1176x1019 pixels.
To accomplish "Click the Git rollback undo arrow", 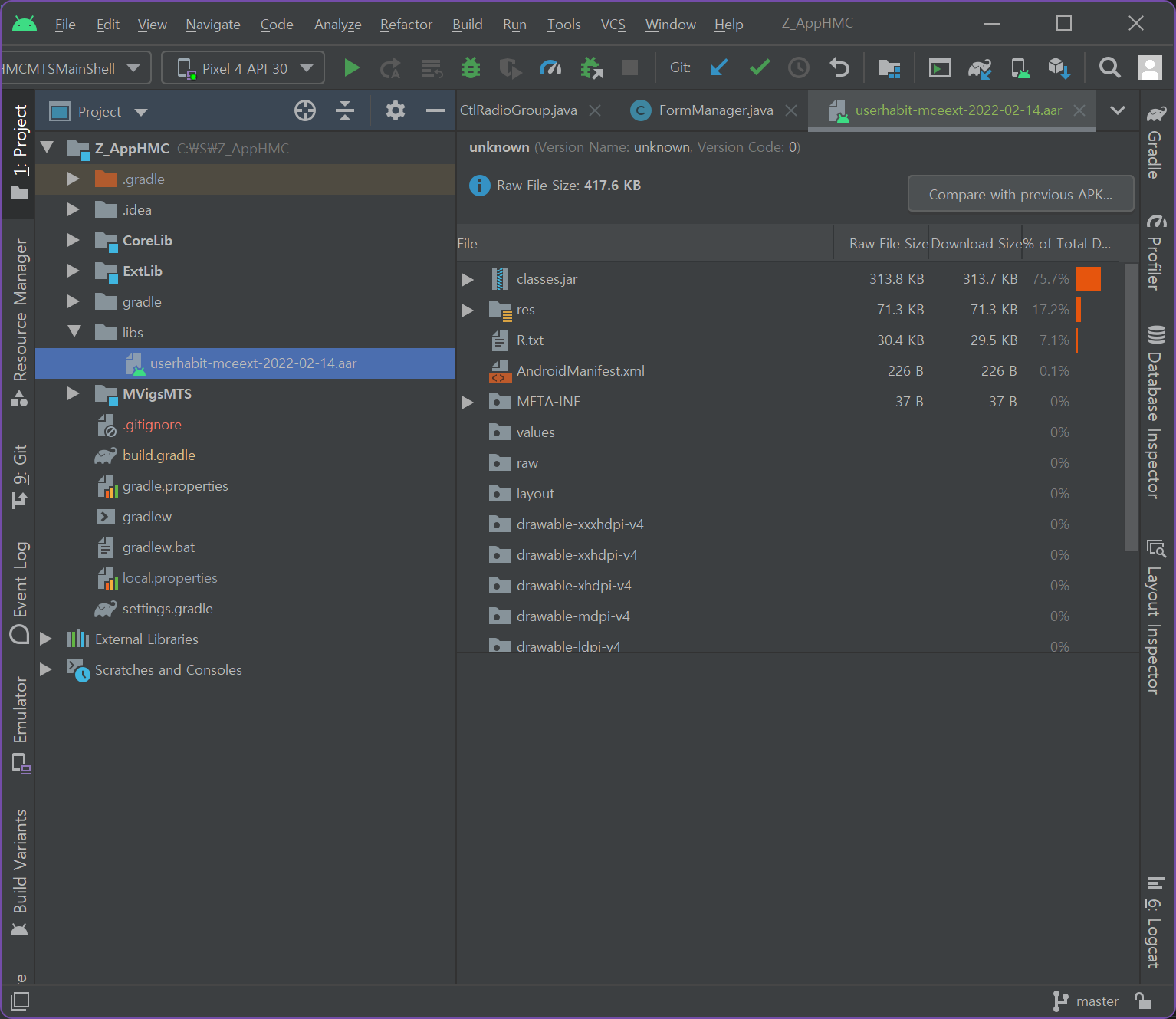I will [839, 68].
